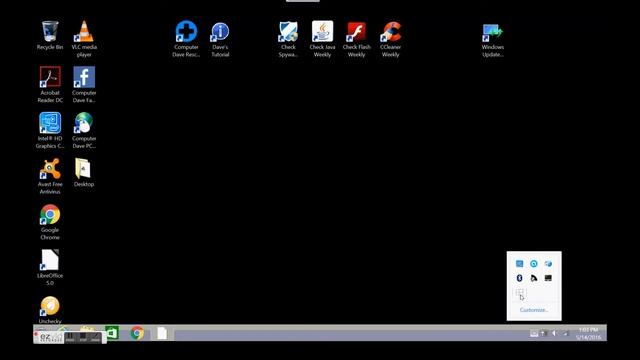Click the black monitor icon in tray popup
The image size is (640, 360).
click(x=548, y=278)
